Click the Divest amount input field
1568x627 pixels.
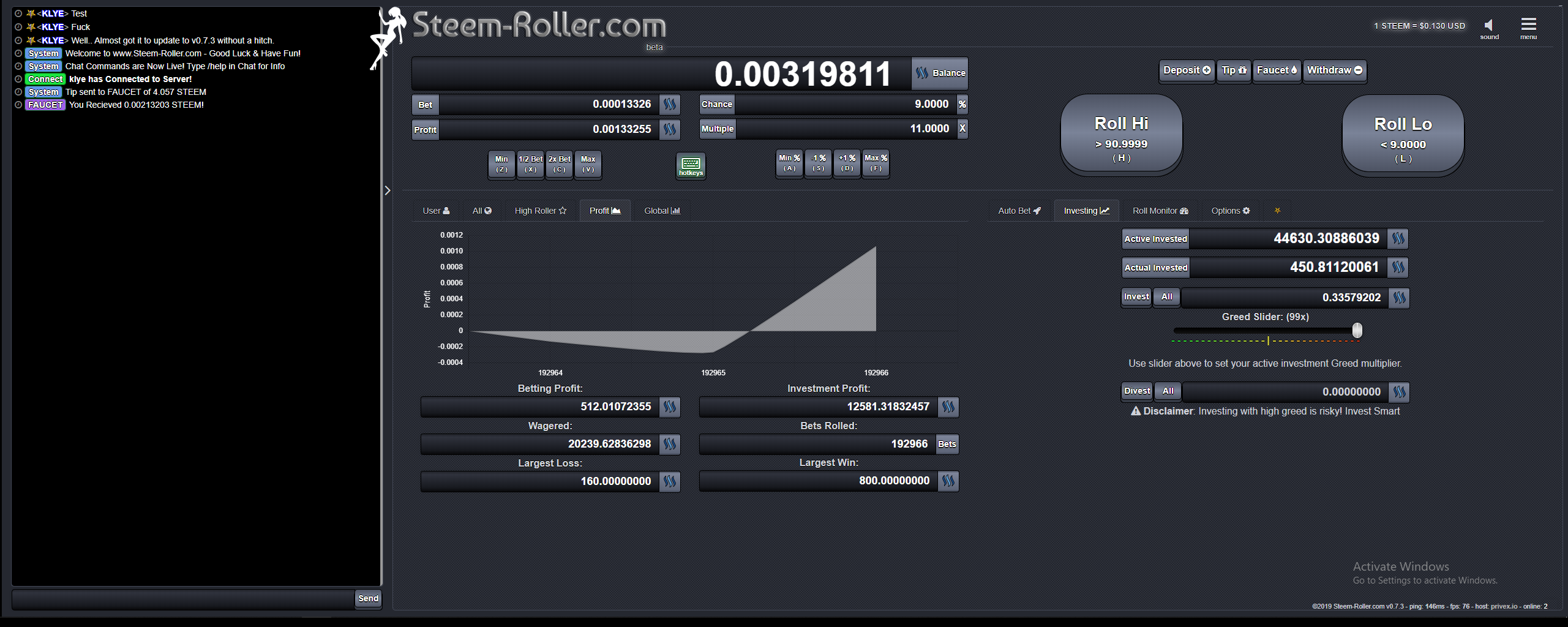pyautogui.click(x=1285, y=392)
